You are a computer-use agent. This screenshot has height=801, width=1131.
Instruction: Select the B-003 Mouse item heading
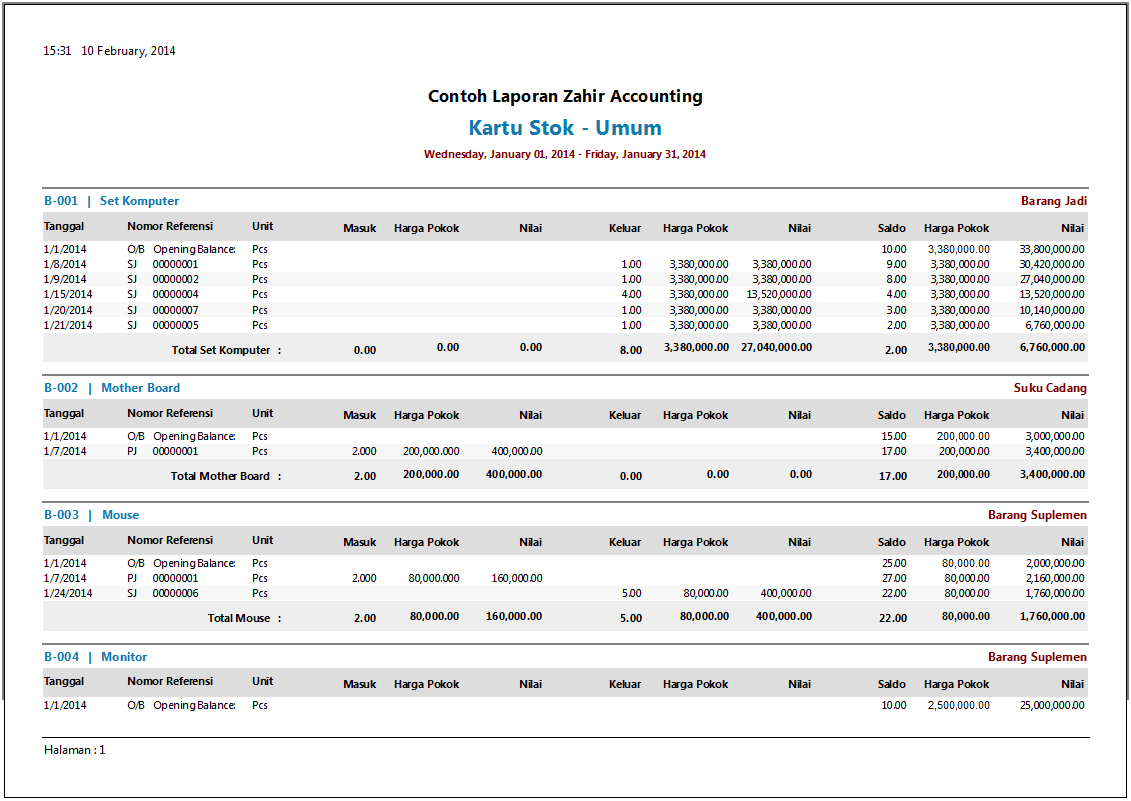(x=91, y=515)
